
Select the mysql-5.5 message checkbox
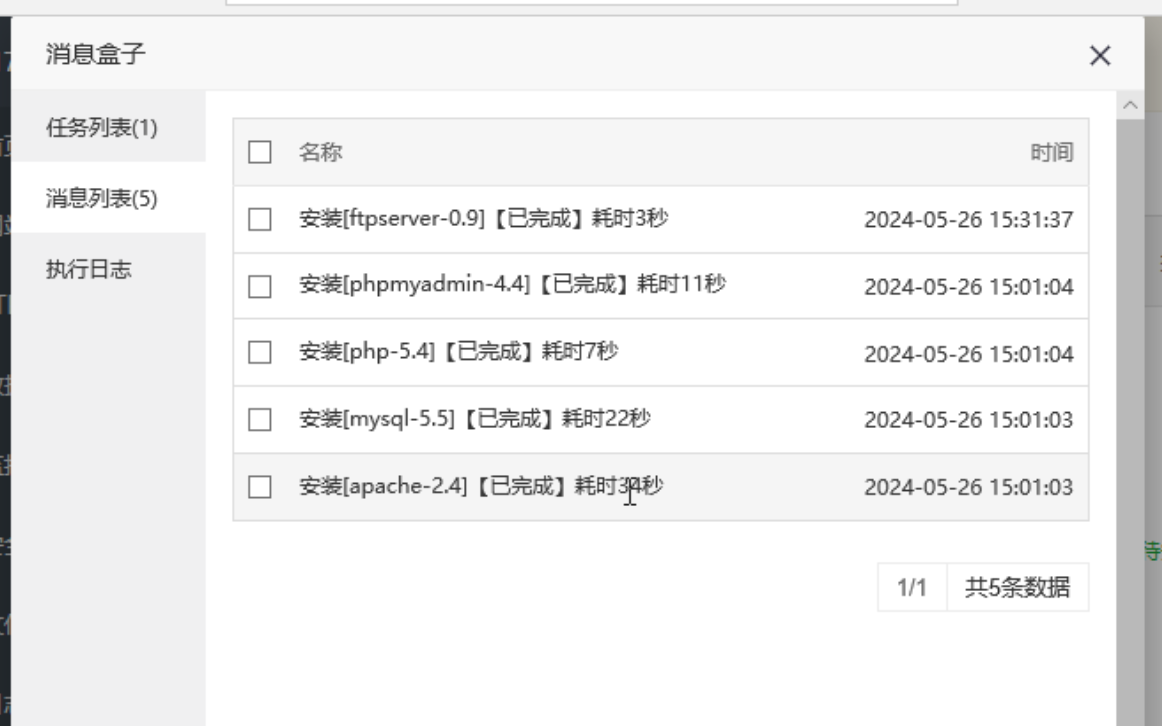[259, 419]
